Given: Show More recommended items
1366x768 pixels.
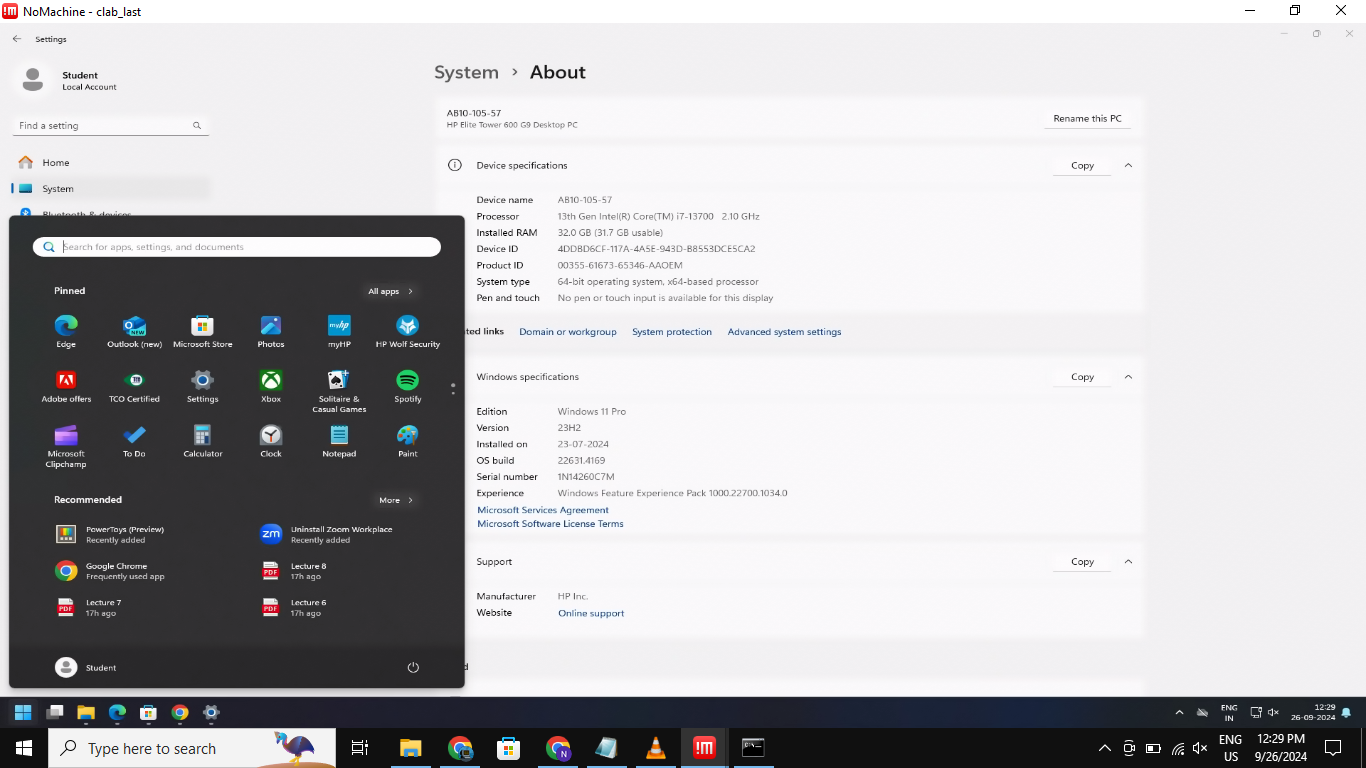Looking at the screenshot, I should [x=396, y=500].
